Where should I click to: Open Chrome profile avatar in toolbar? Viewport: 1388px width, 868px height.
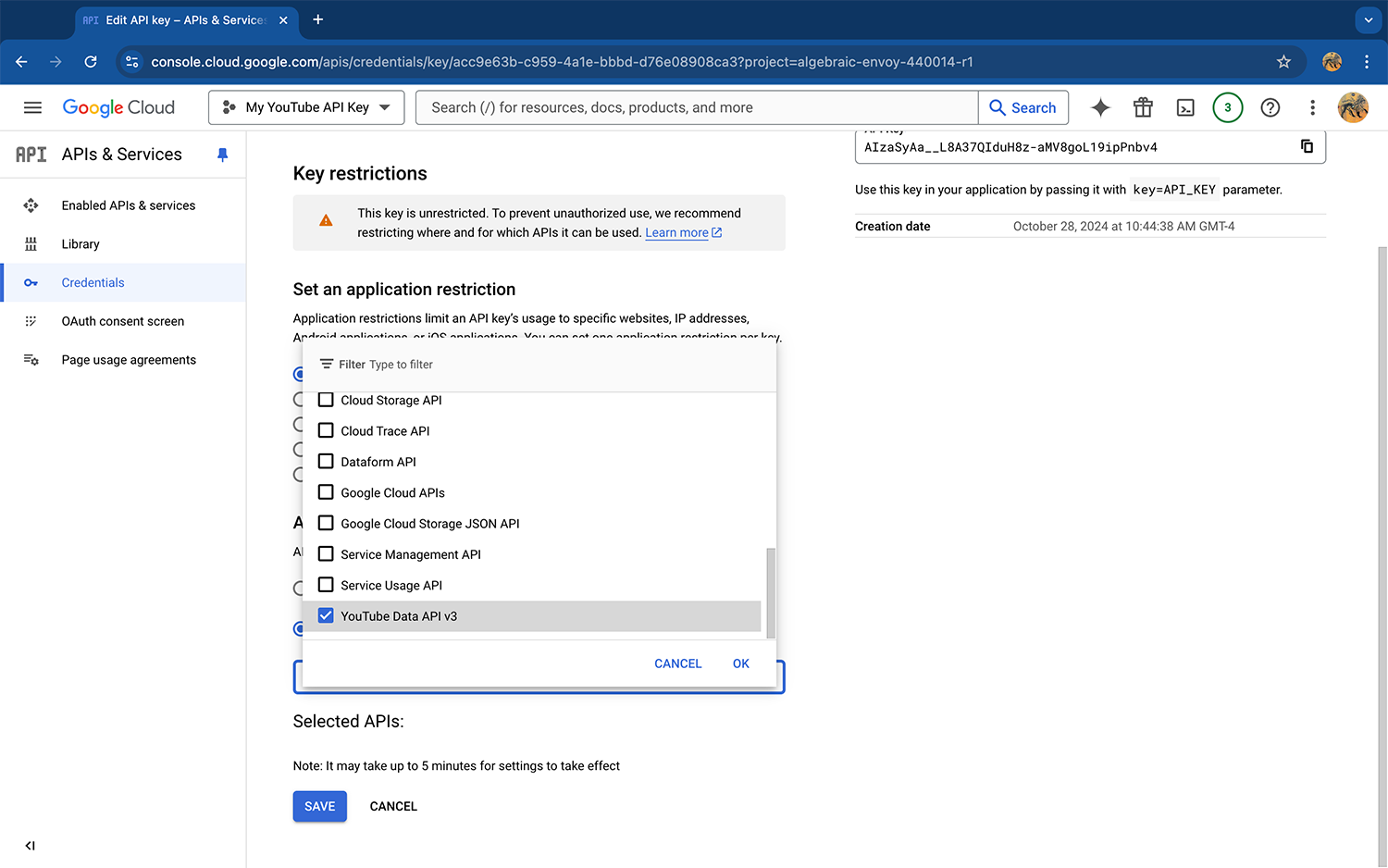(1332, 62)
